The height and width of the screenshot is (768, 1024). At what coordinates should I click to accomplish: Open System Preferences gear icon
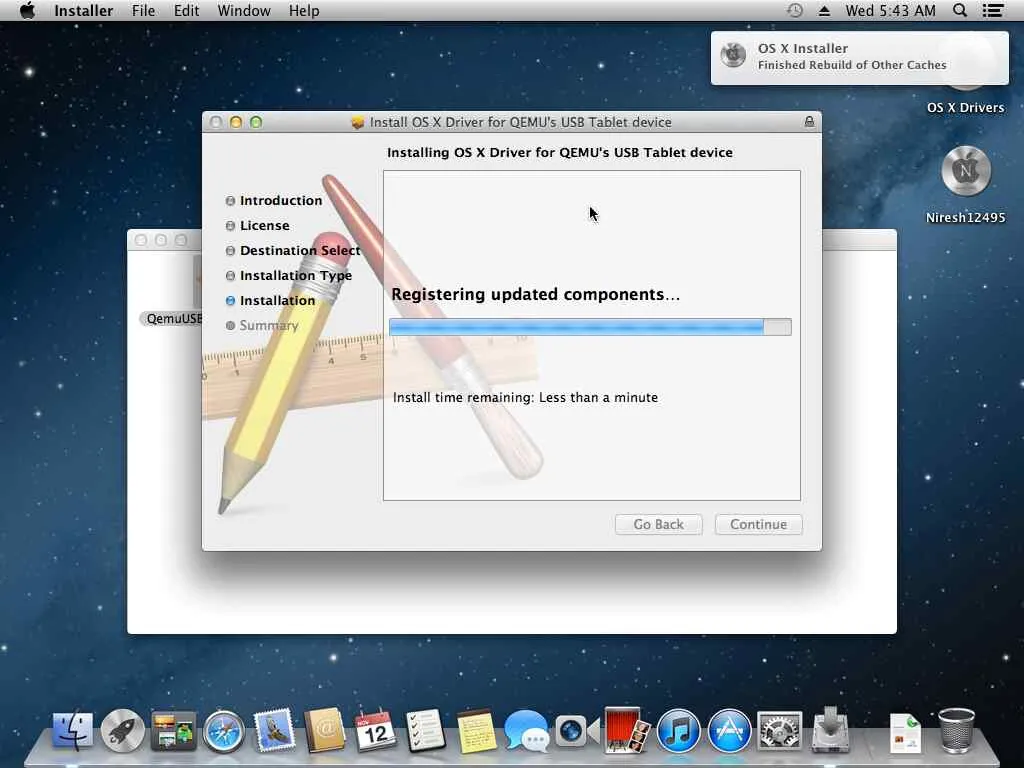[x=779, y=730]
